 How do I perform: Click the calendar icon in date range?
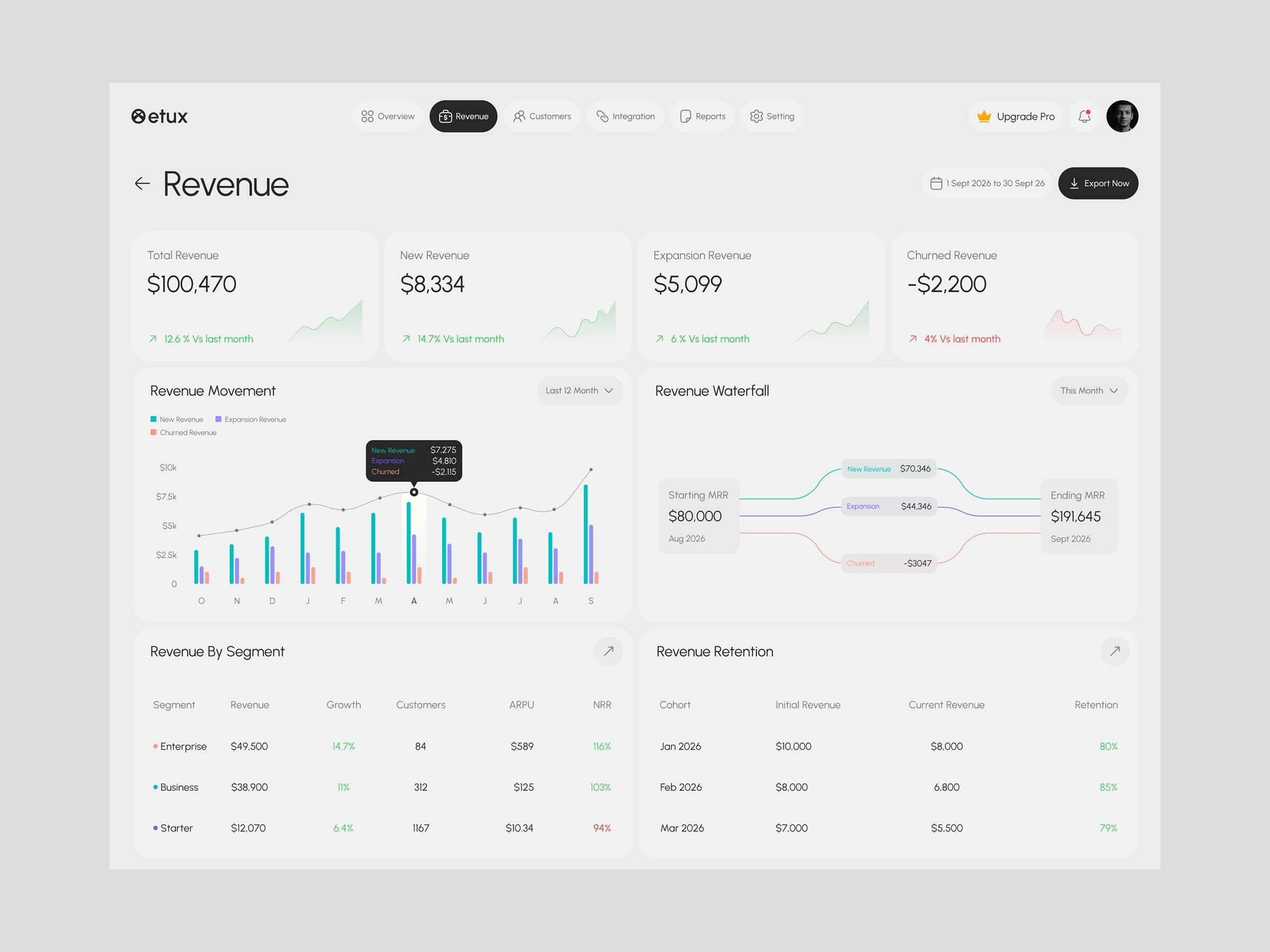[936, 184]
